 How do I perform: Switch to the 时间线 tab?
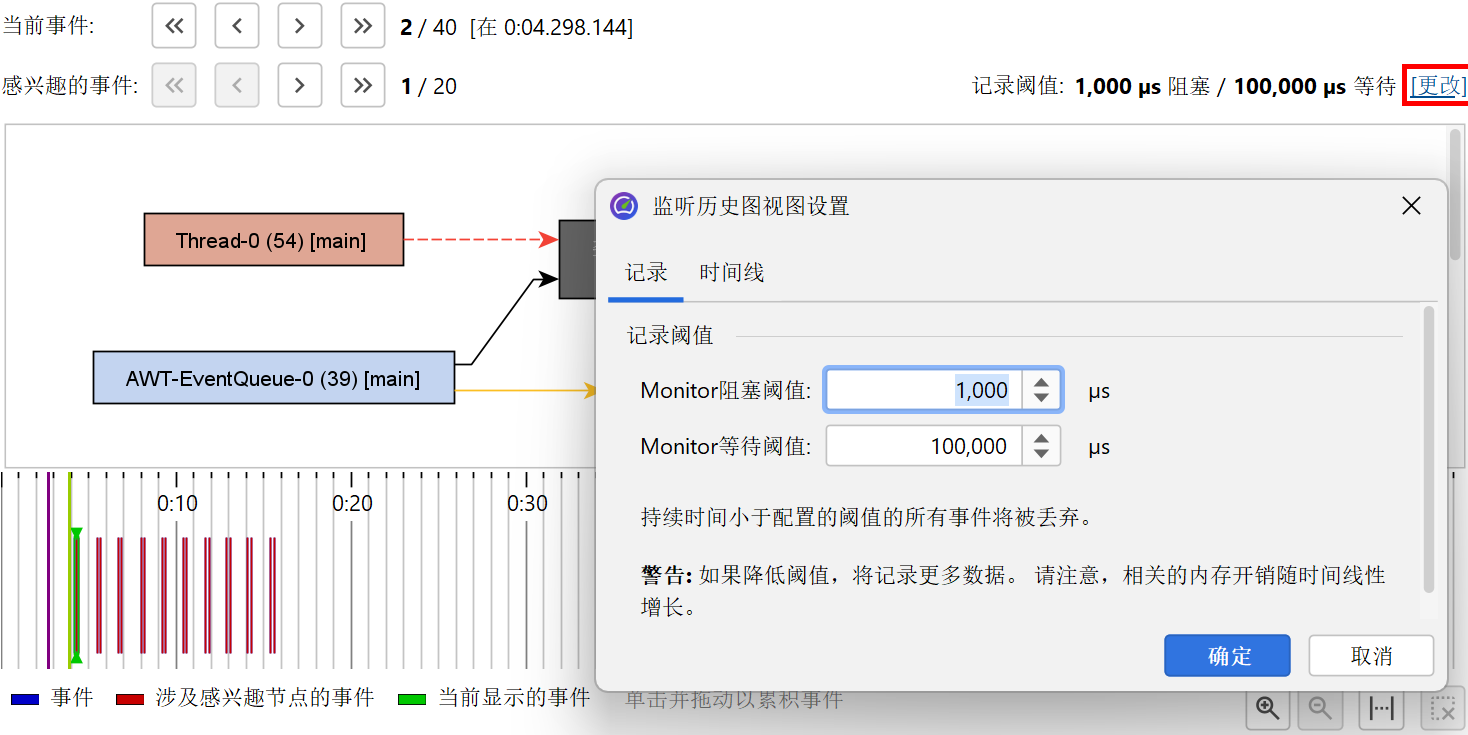pyautogui.click(x=731, y=273)
